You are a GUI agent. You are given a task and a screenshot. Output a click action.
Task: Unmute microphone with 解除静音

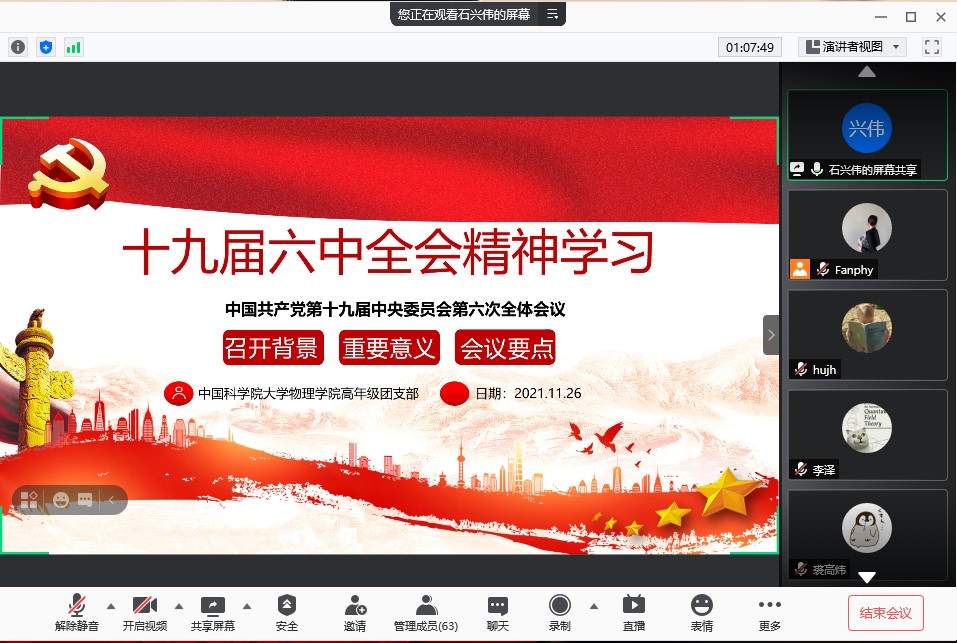77,613
